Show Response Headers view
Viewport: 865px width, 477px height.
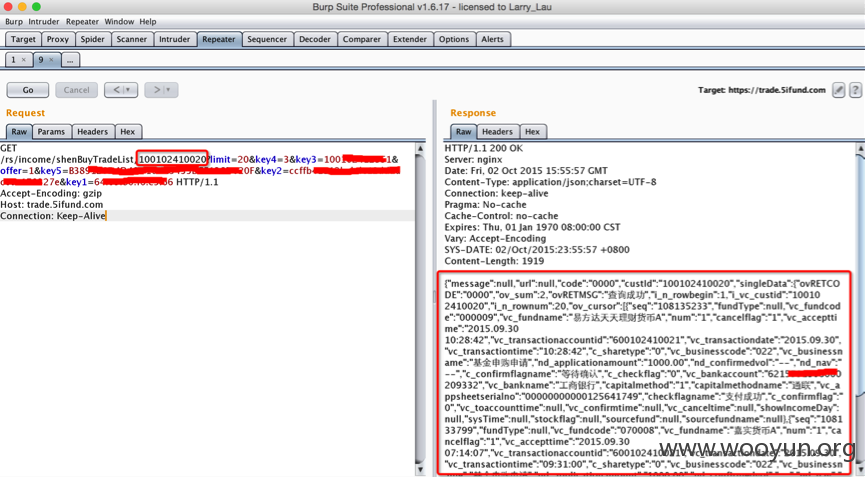498,132
